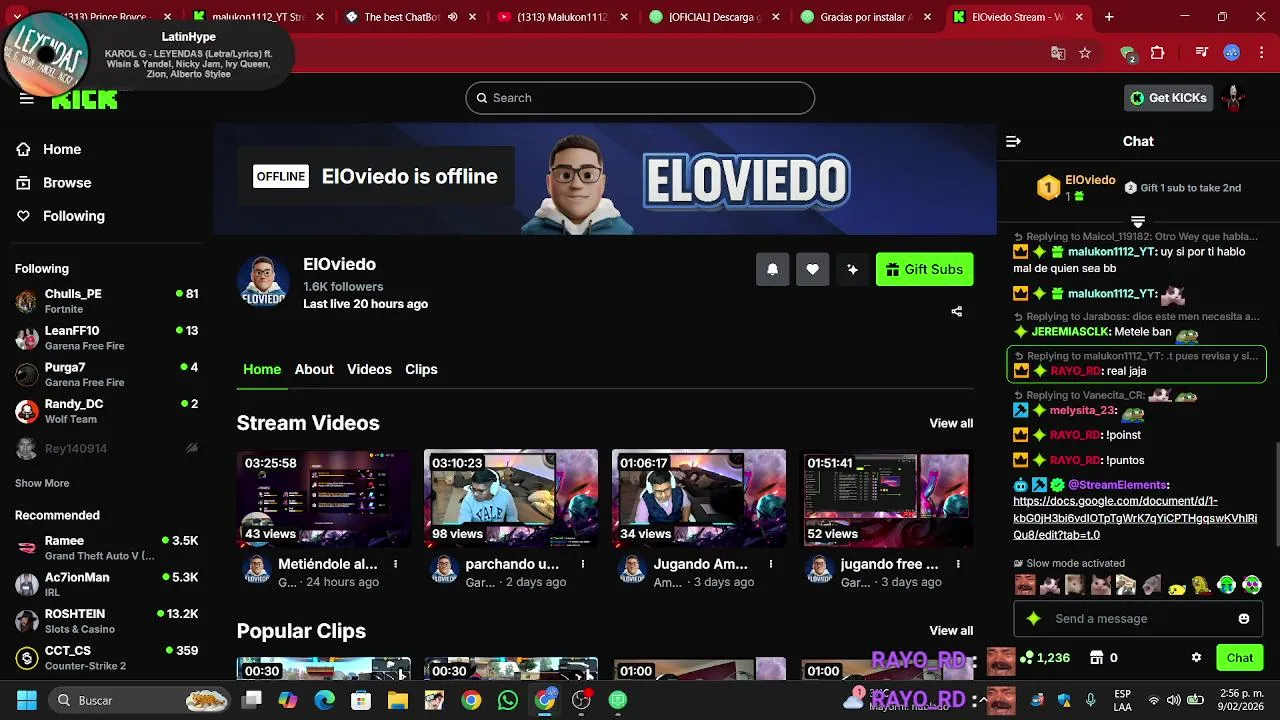Click the volume icon in system tray
This screenshot has height=720, width=1280.
(1173, 700)
